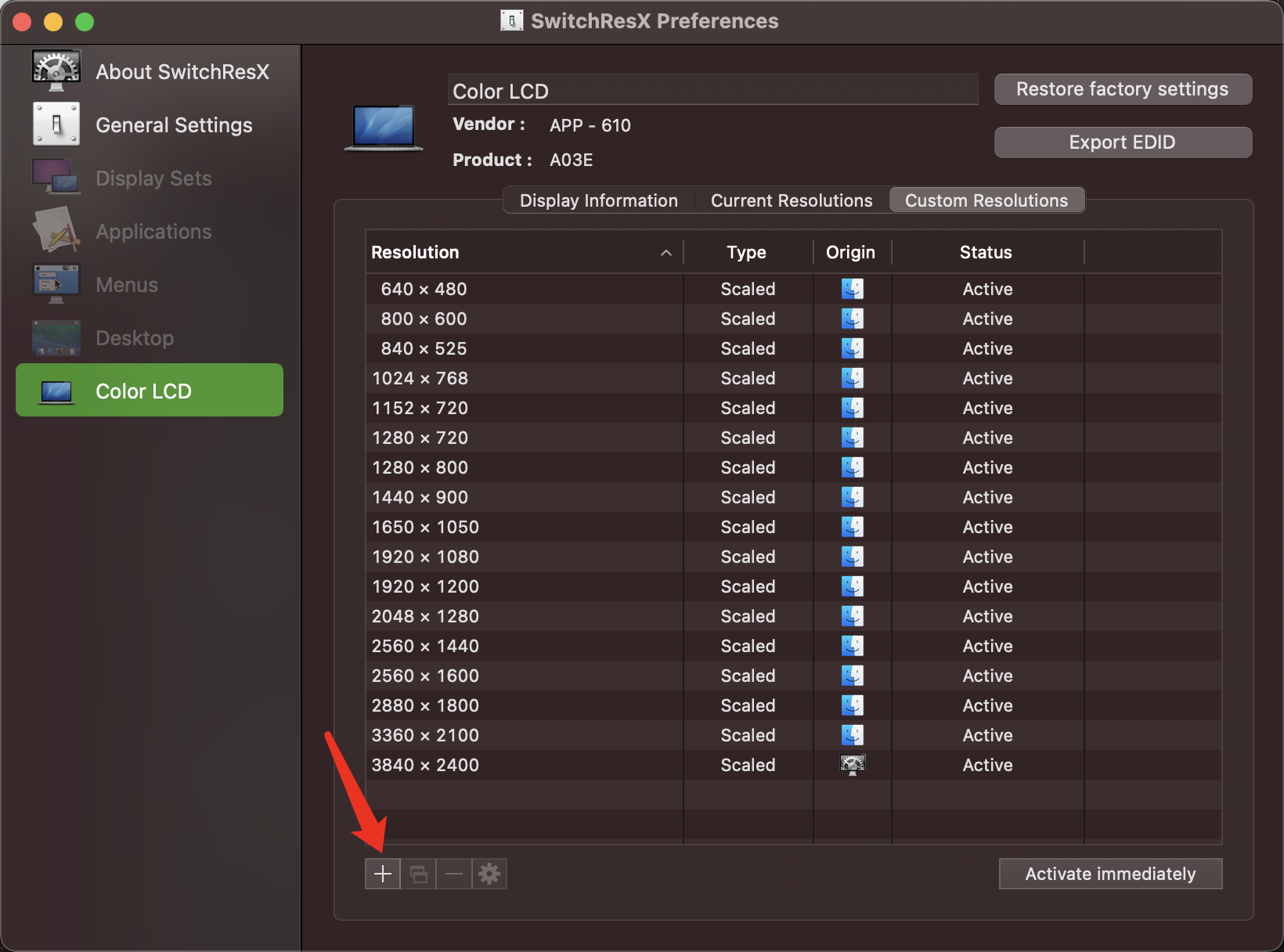Image resolution: width=1284 pixels, height=952 pixels.
Task: Open the General Settings label
Action: (174, 124)
